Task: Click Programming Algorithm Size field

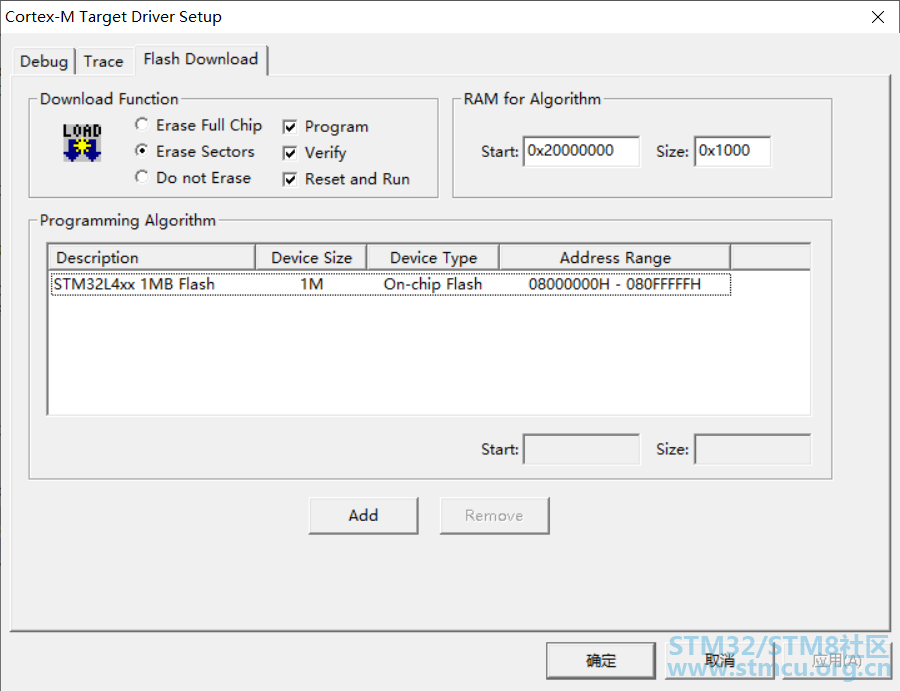Action: pos(752,449)
